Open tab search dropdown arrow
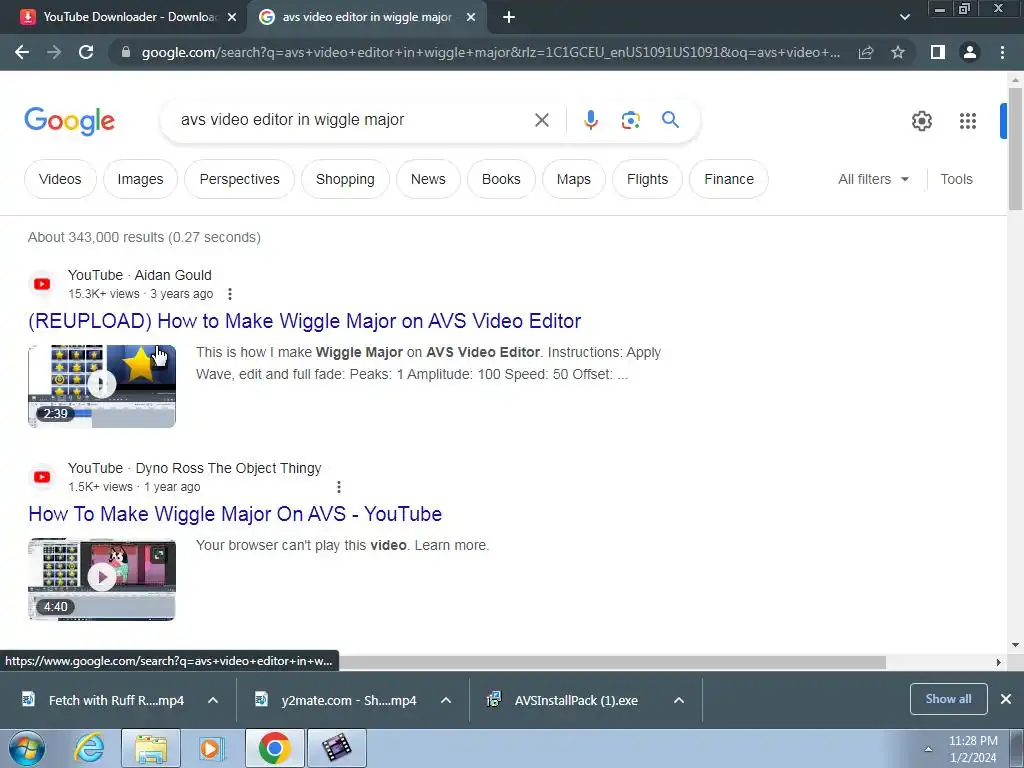The image size is (1024, 768). [904, 18]
